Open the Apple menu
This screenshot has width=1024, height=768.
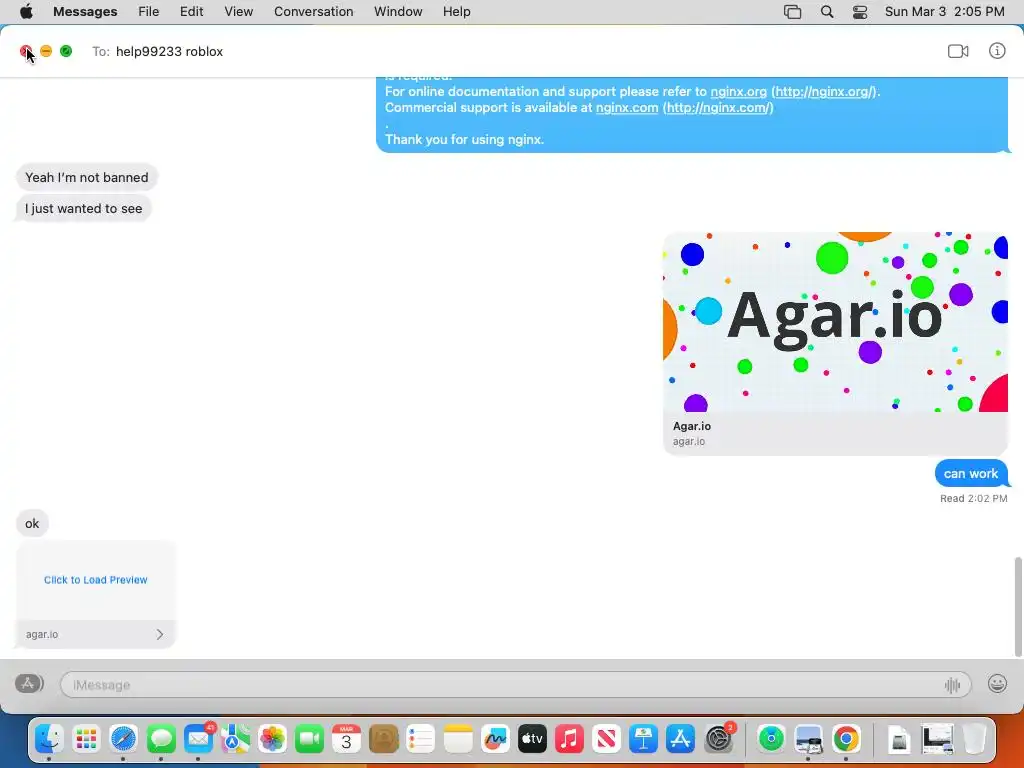26,12
